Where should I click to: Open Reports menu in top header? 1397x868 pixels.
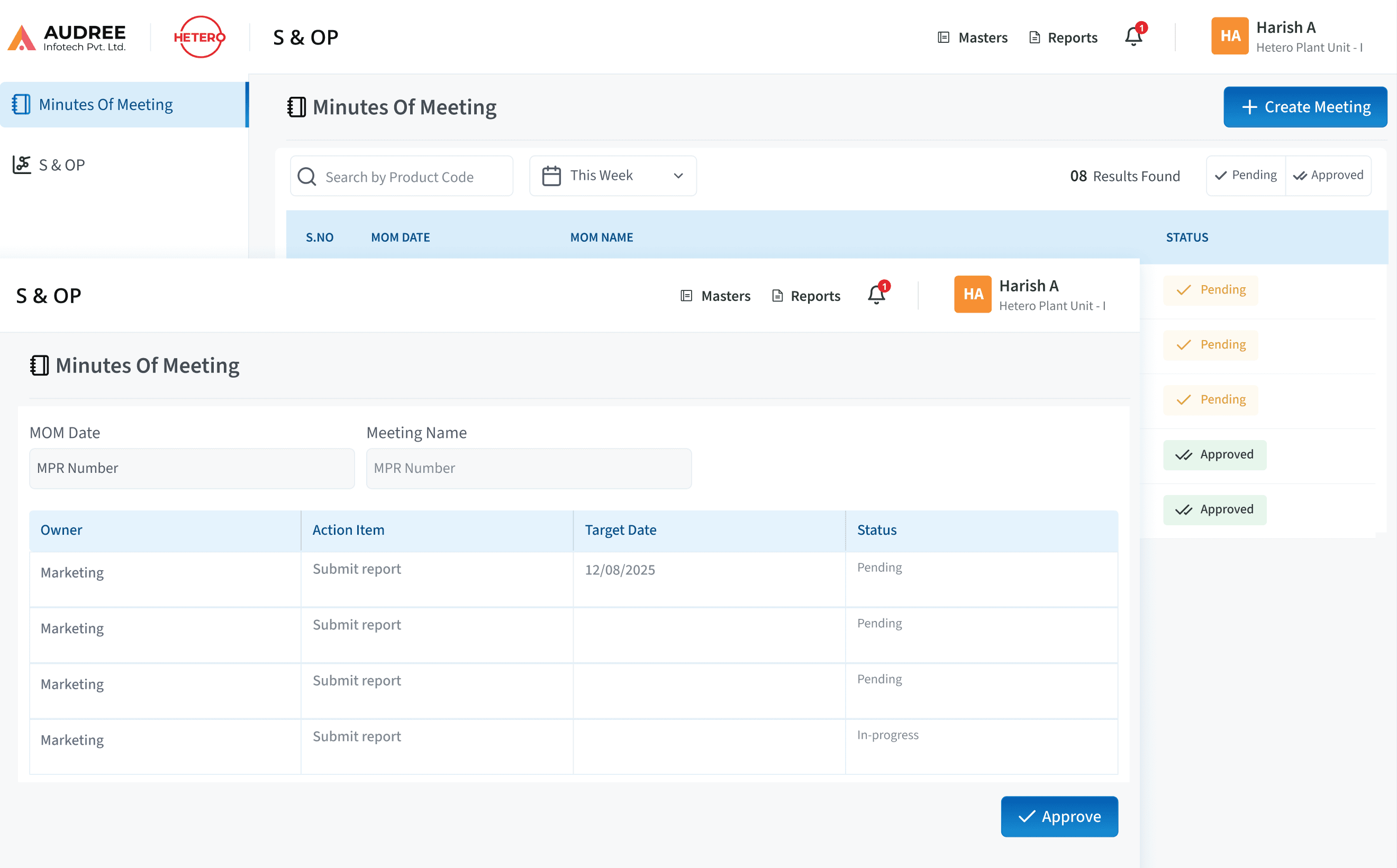pos(1063,38)
